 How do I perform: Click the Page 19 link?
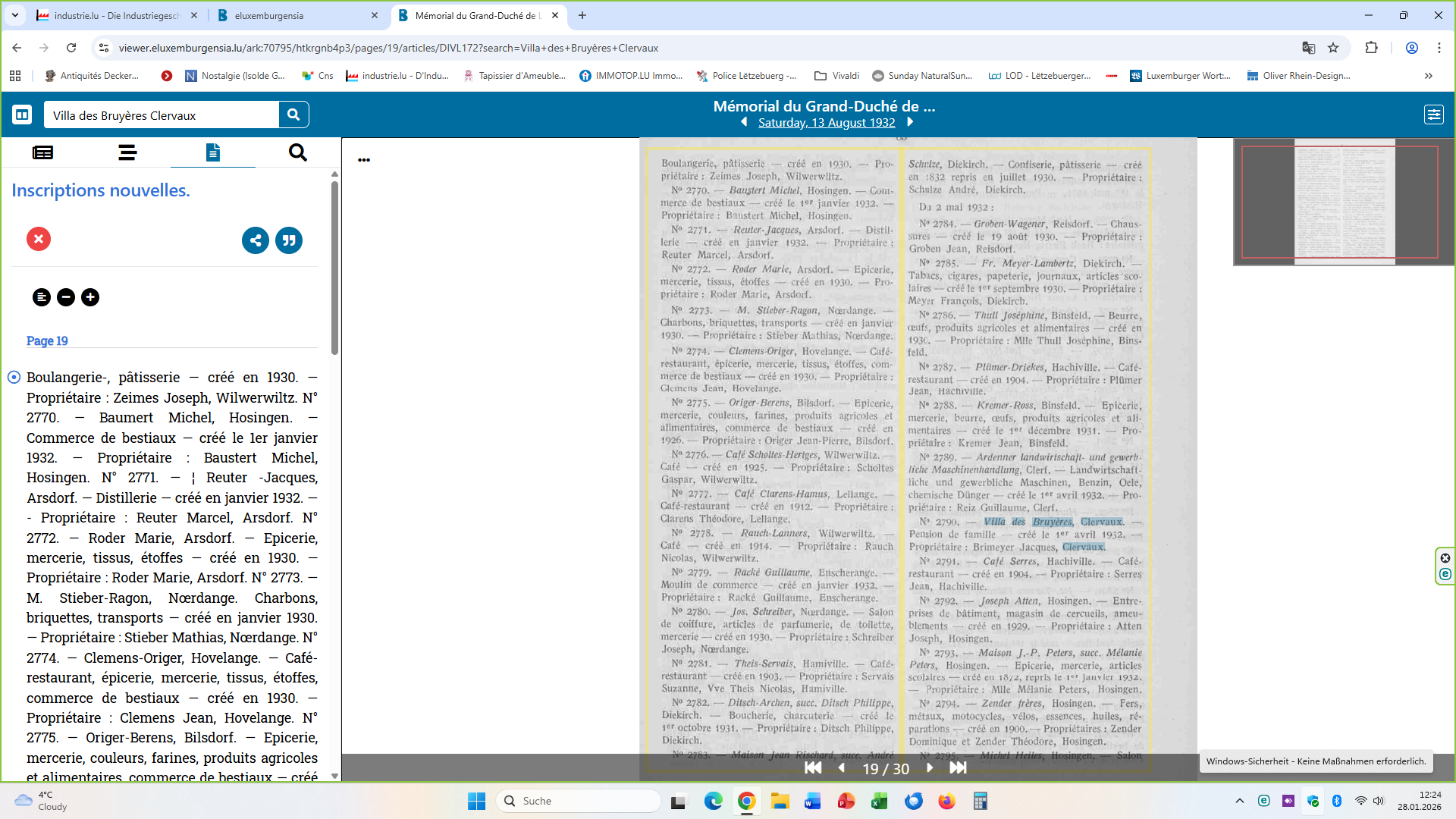tap(47, 340)
